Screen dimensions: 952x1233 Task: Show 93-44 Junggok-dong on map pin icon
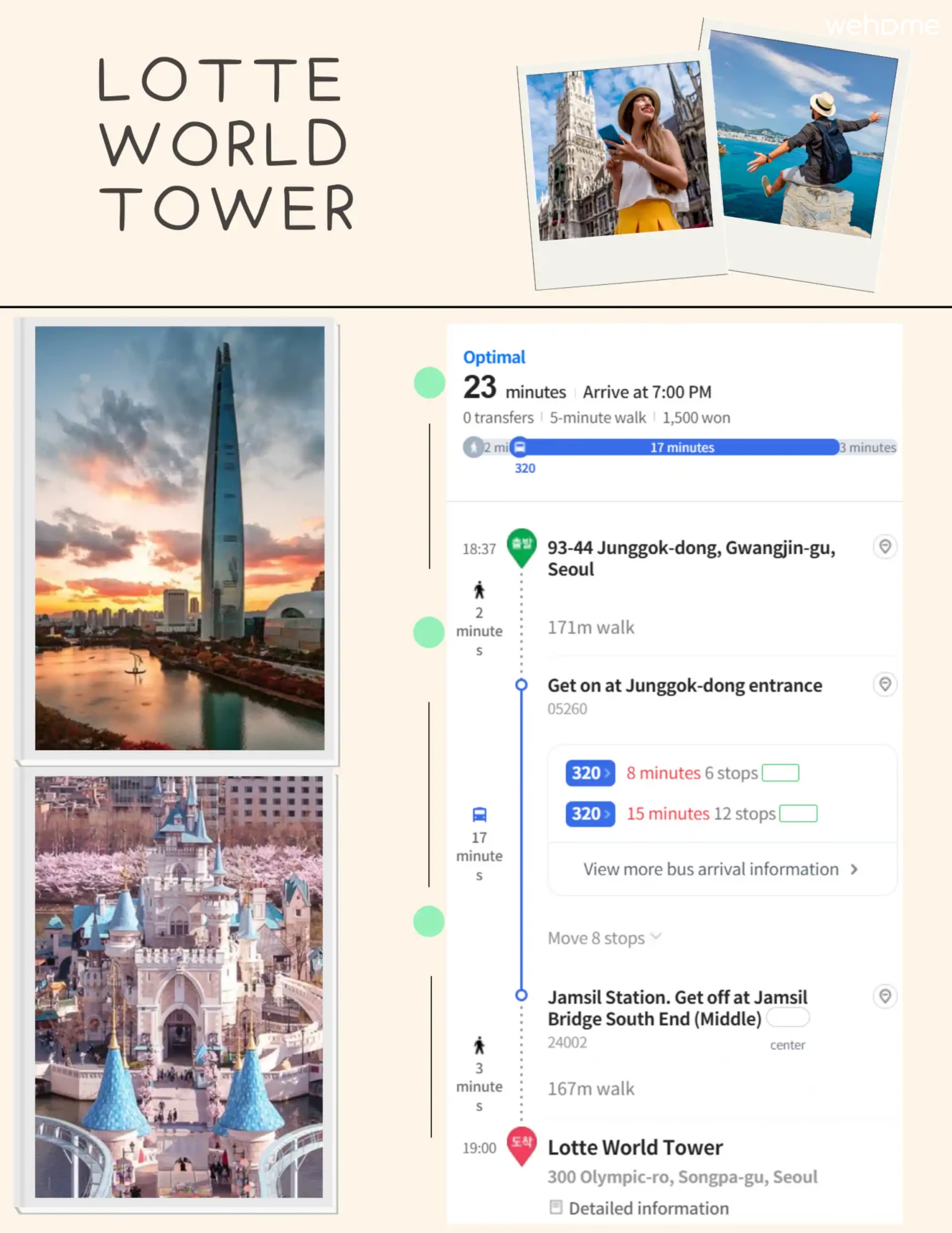pyautogui.click(x=885, y=546)
